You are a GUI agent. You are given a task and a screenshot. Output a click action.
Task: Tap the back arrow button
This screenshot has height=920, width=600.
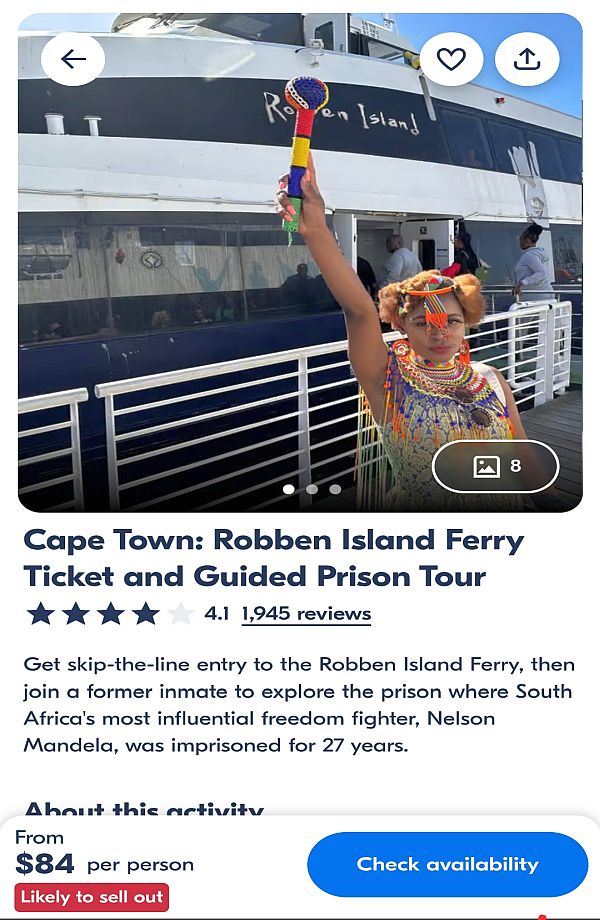pos(73,59)
